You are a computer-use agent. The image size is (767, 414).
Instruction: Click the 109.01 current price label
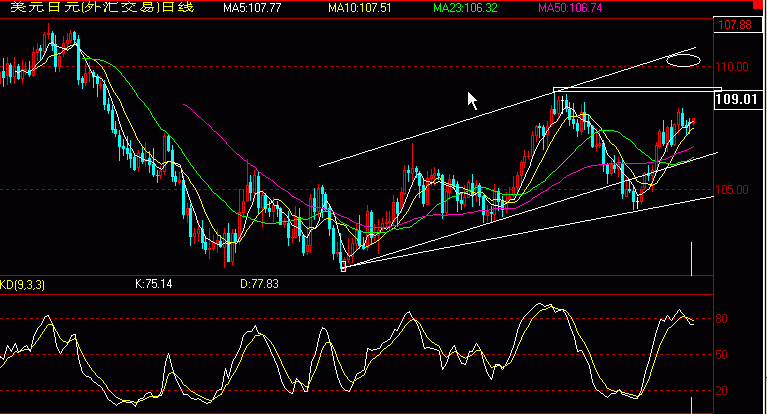738,100
